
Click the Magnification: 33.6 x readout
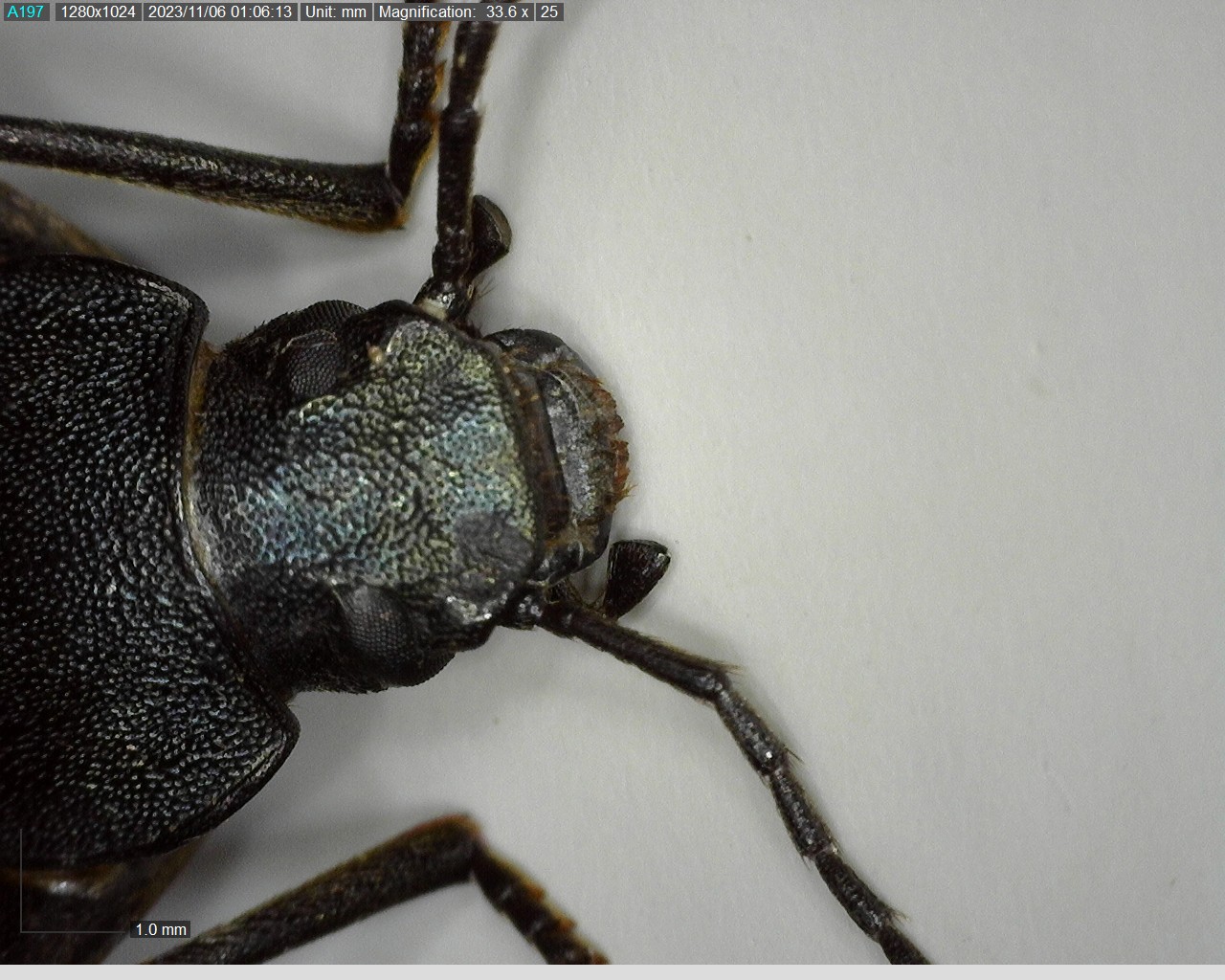coord(454,11)
